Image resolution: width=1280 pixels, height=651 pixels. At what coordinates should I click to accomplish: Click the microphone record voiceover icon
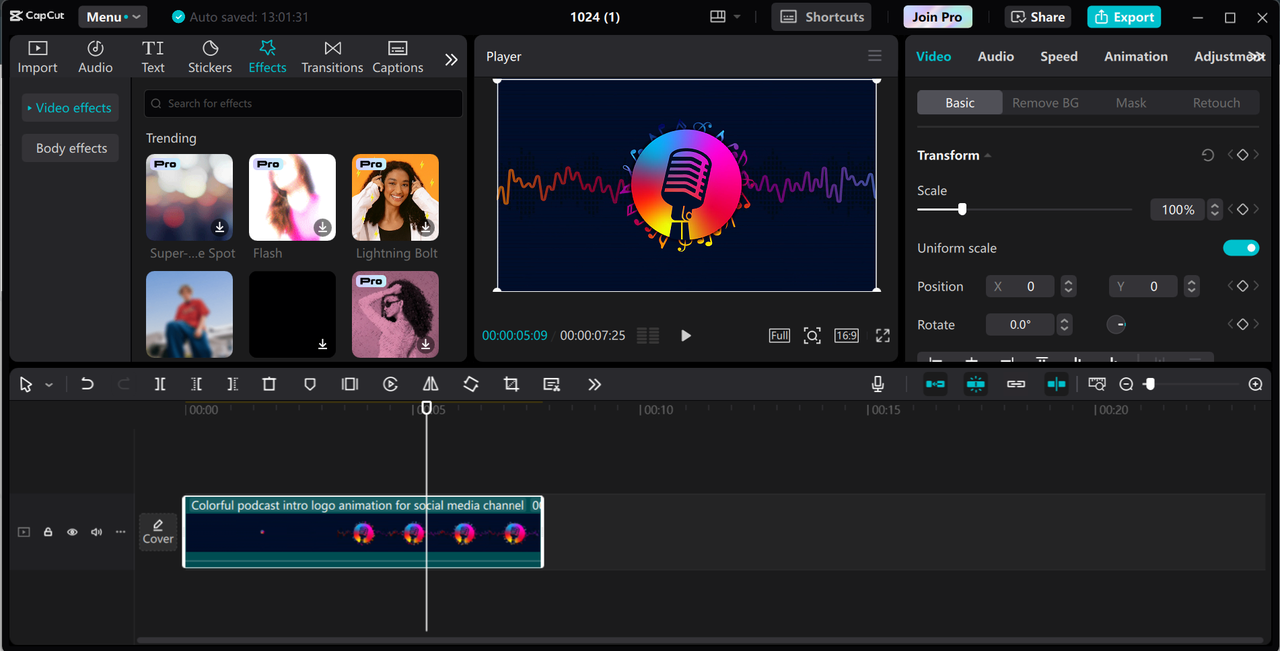tap(877, 384)
